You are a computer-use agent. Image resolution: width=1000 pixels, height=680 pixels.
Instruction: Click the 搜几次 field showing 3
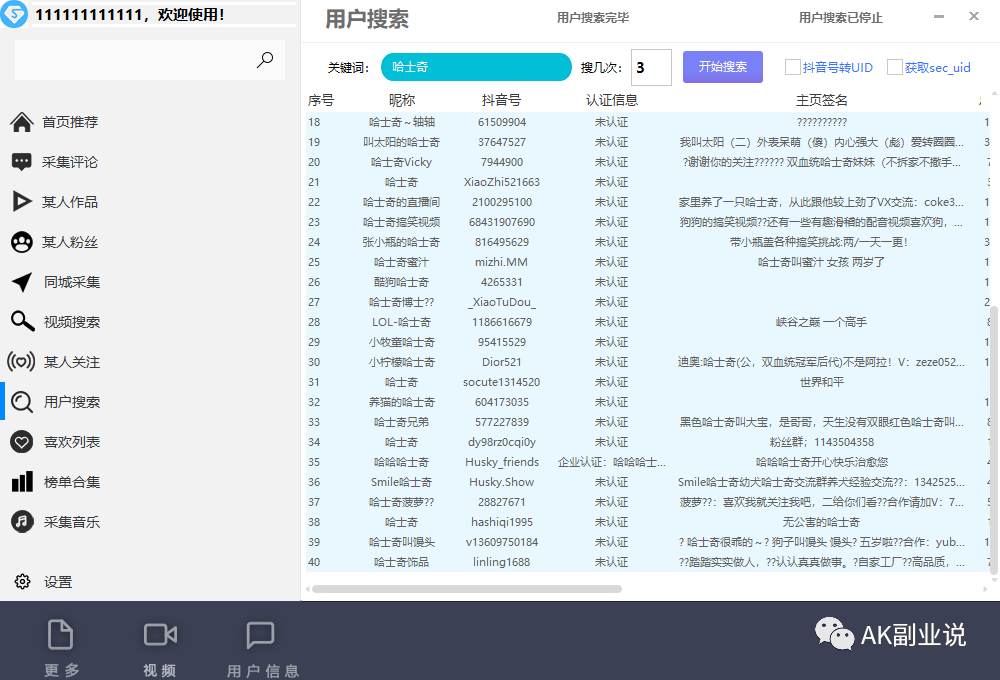click(x=651, y=67)
